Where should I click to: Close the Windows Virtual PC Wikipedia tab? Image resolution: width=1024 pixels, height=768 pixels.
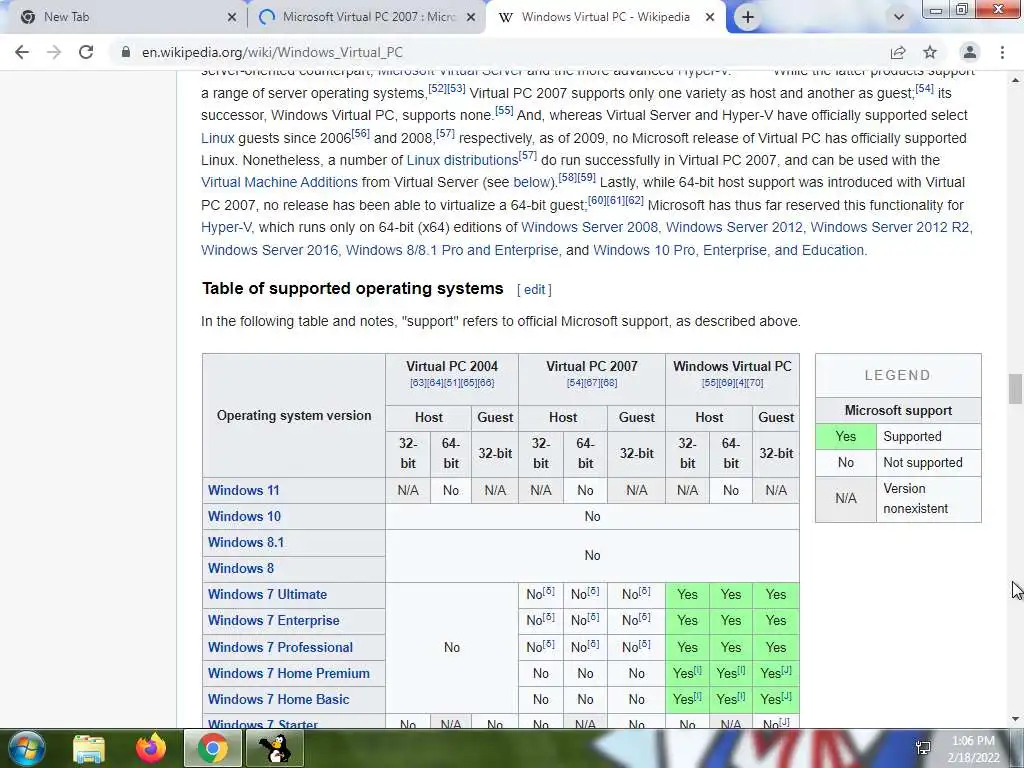[710, 18]
